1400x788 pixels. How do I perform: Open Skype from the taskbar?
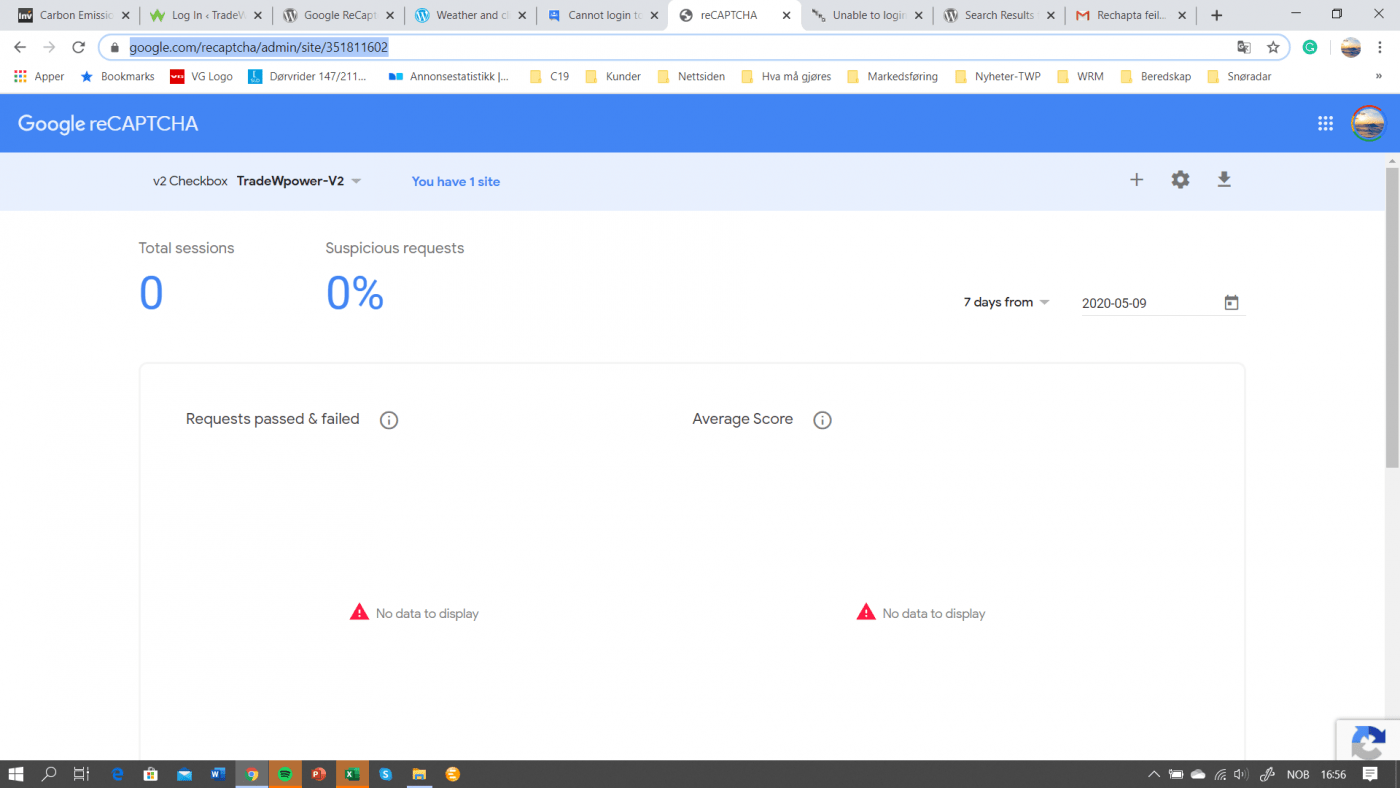385,774
